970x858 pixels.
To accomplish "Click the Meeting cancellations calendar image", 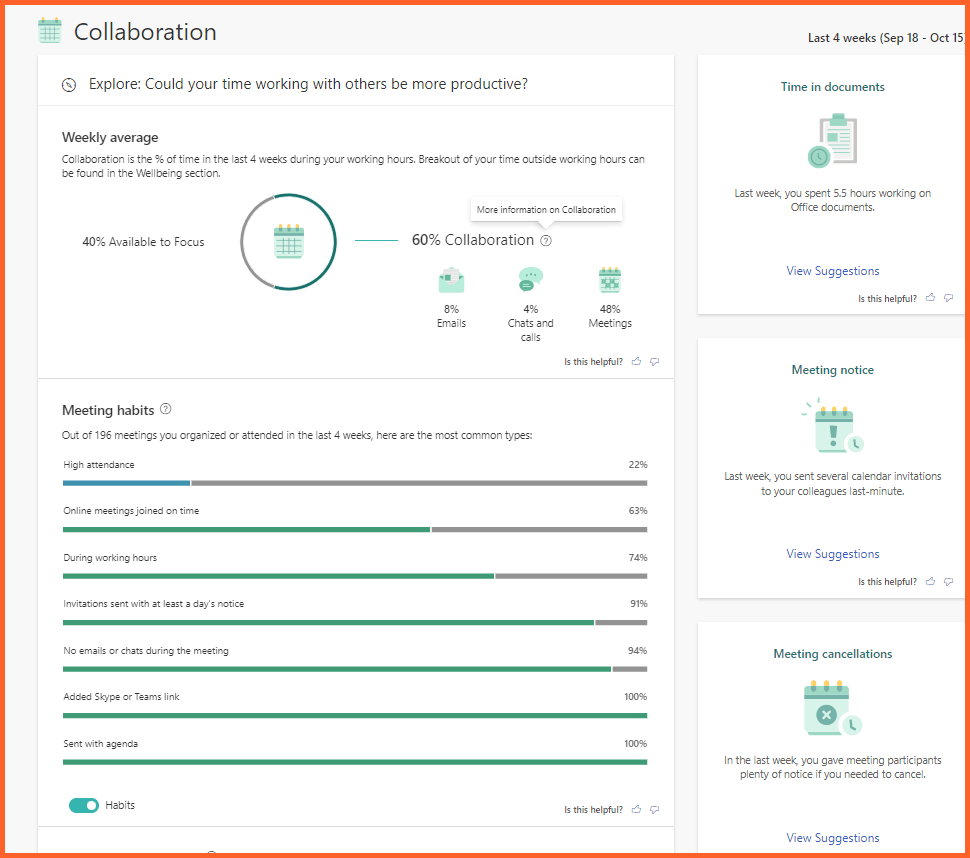I will click(831, 709).
